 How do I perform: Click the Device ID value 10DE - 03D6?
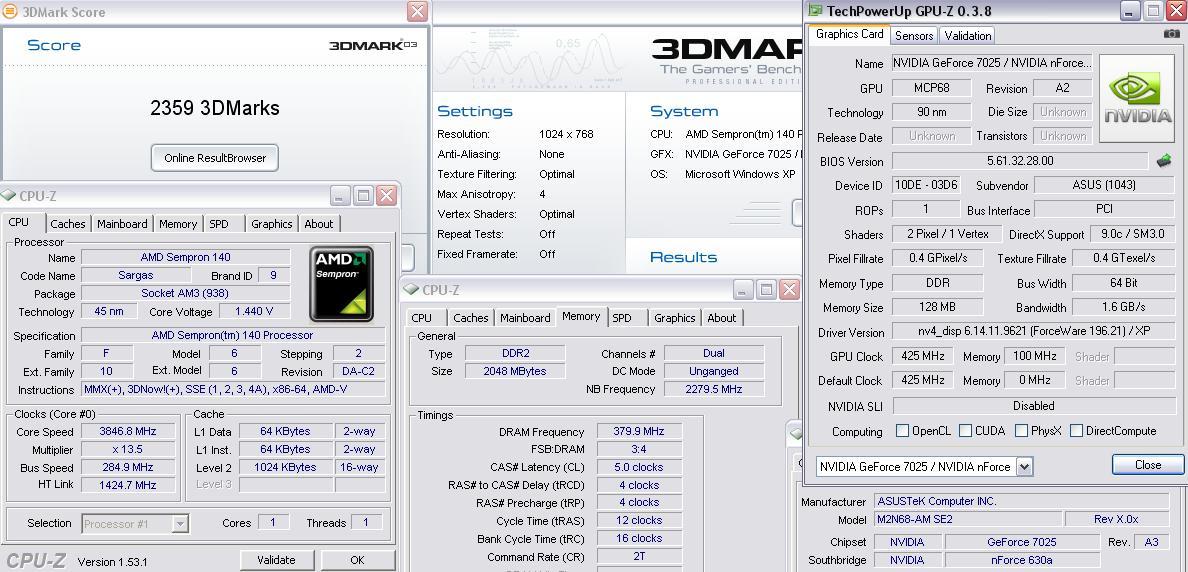click(926, 185)
